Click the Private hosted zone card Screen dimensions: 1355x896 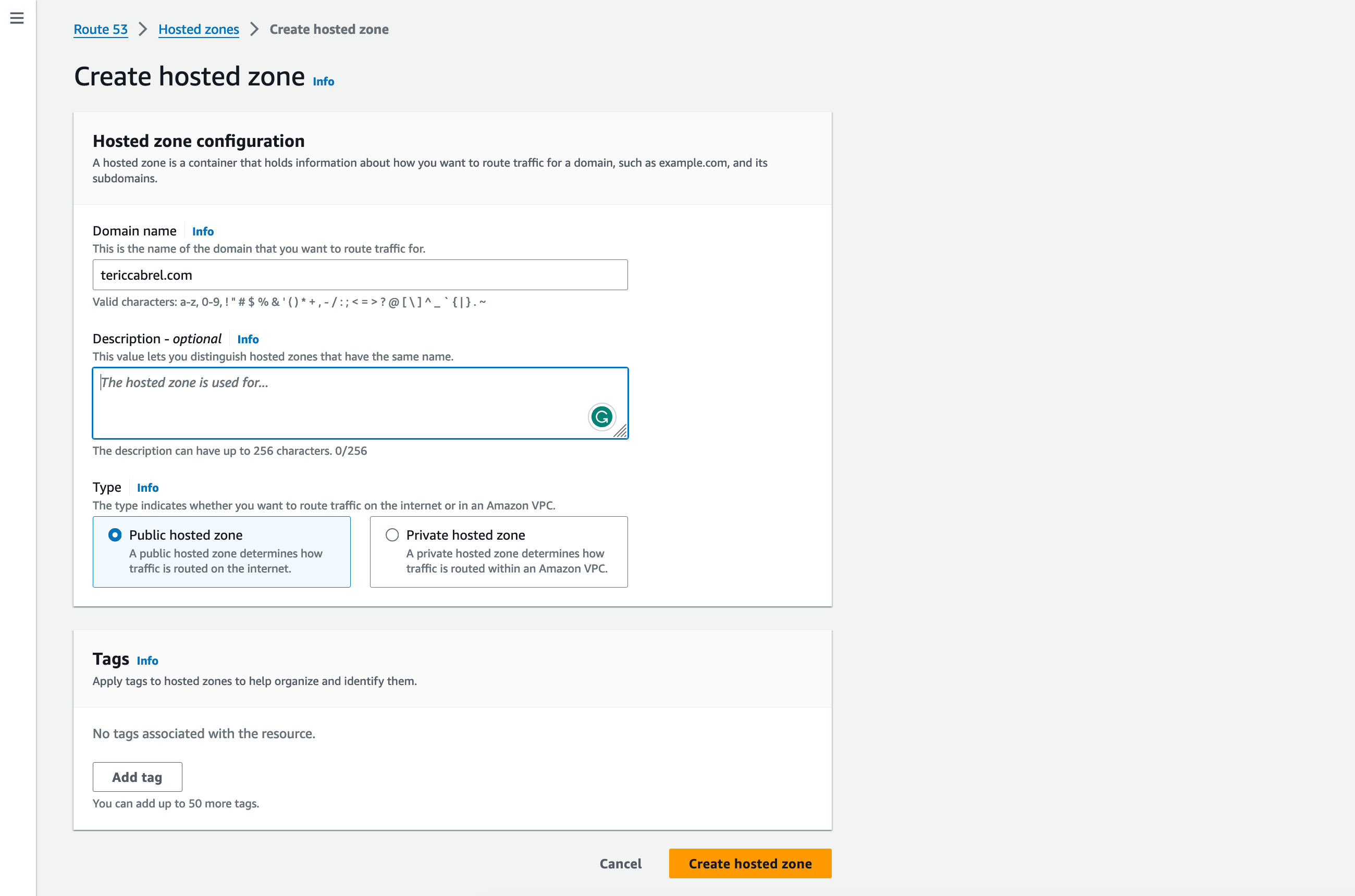[x=499, y=552]
